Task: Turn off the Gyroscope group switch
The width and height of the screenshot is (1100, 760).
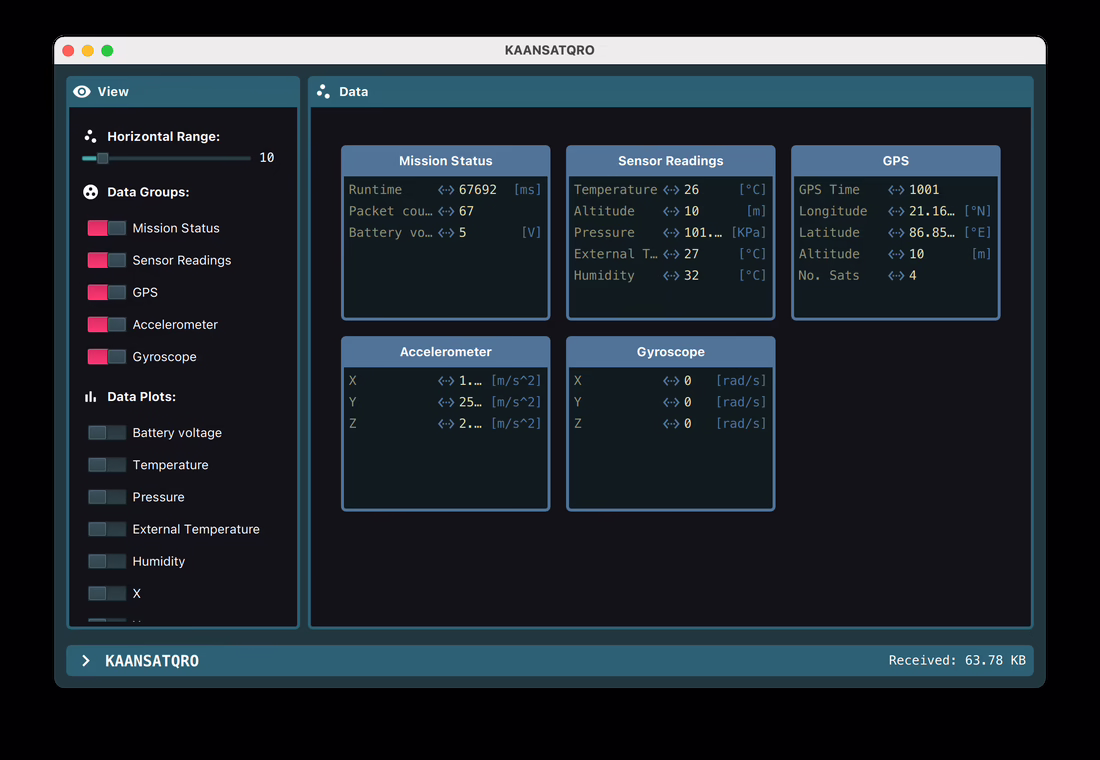Action: pyautogui.click(x=106, y=357)
